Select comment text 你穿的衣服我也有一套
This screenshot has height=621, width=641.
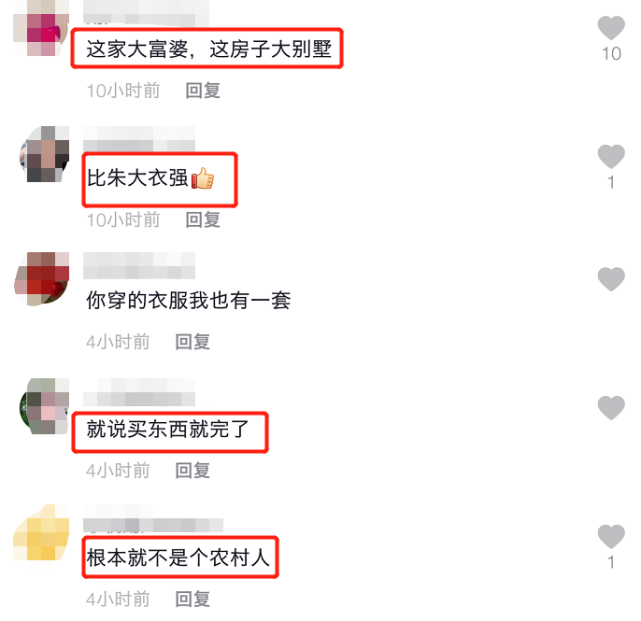(188, 300)
